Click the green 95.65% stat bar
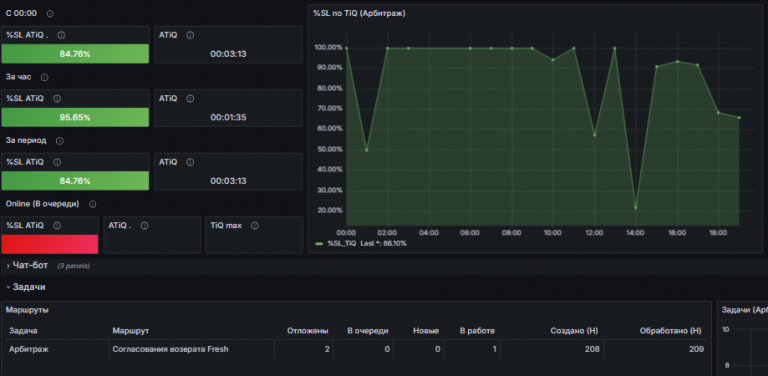768x376 pixels. click(x=75, y=118)
